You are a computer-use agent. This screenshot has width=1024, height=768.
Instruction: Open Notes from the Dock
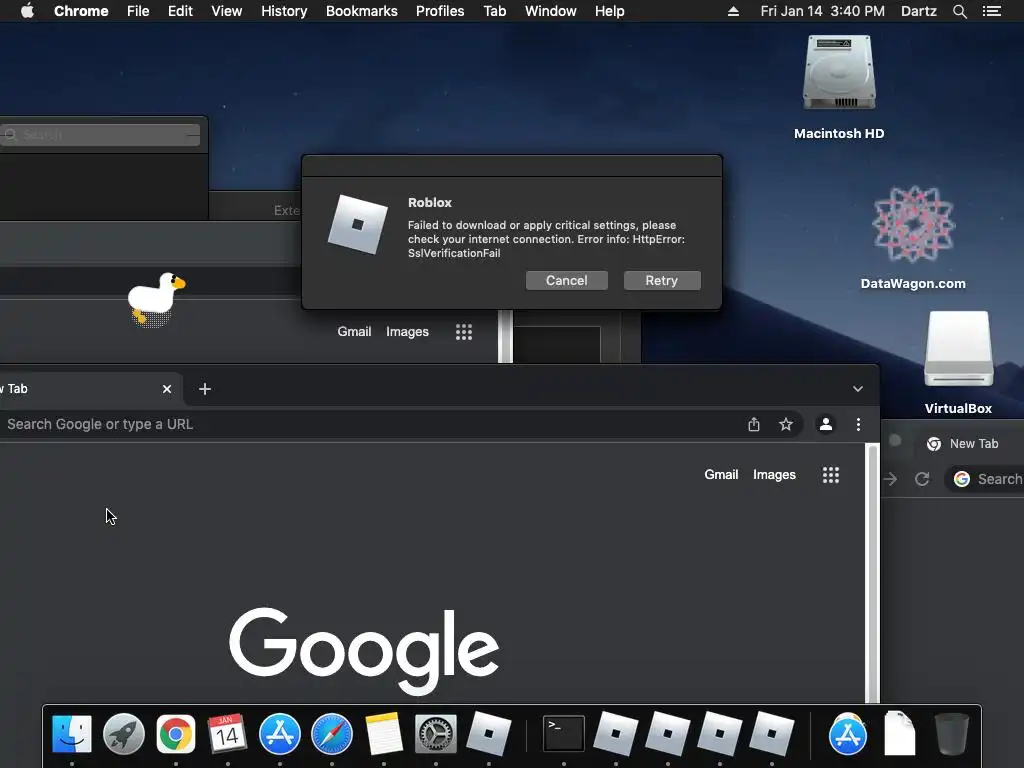coord(384,734)
